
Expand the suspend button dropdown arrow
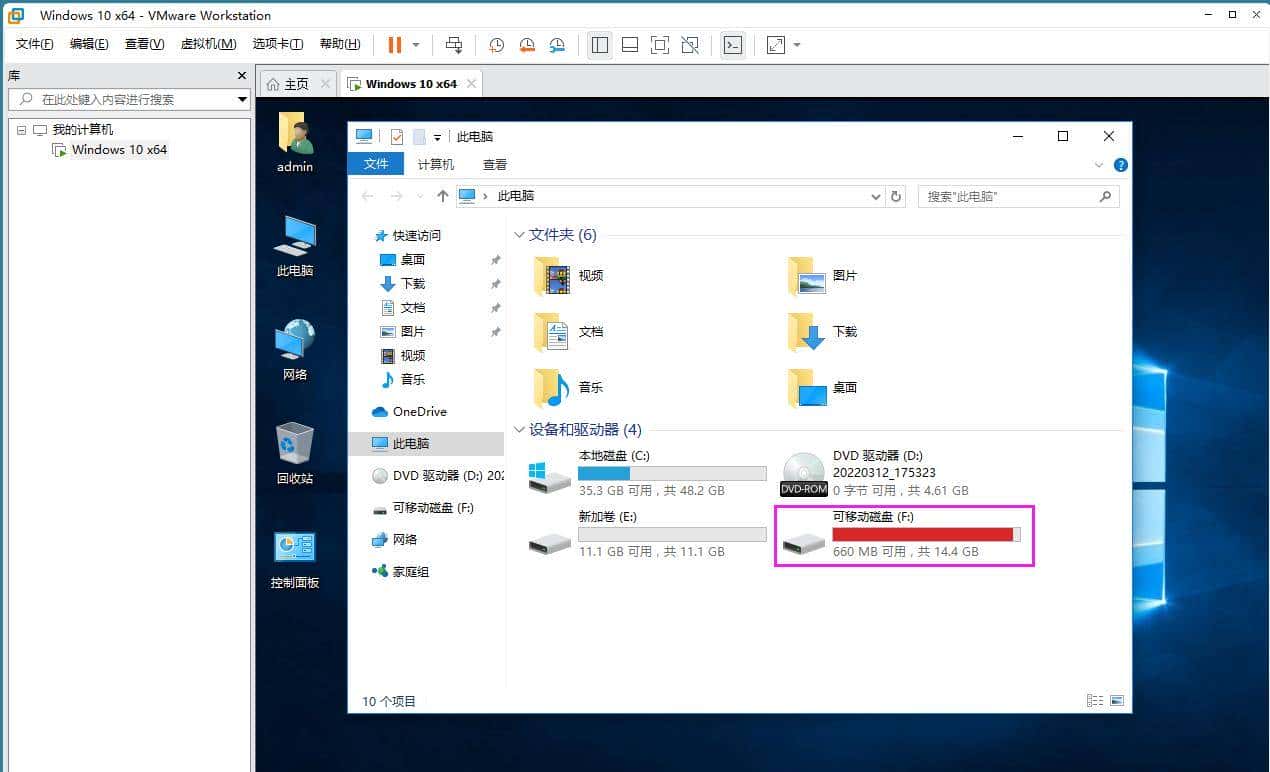point(413,45)
